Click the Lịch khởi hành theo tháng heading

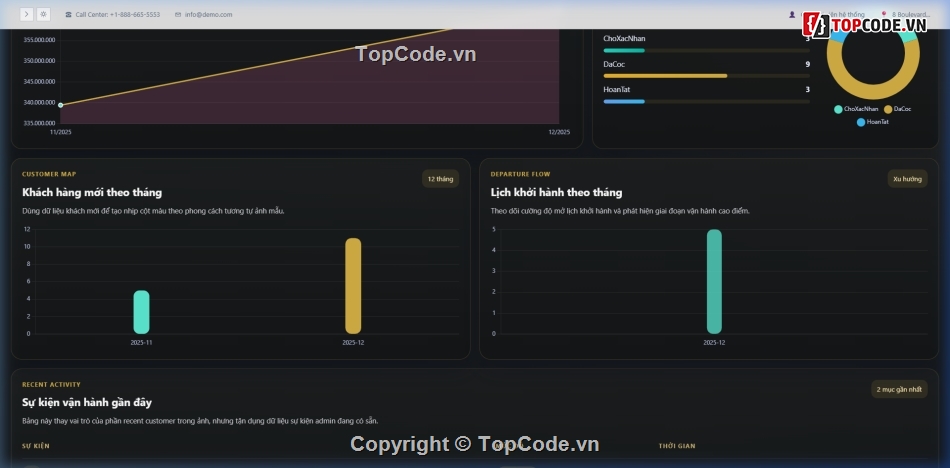[x=556, y=193]
